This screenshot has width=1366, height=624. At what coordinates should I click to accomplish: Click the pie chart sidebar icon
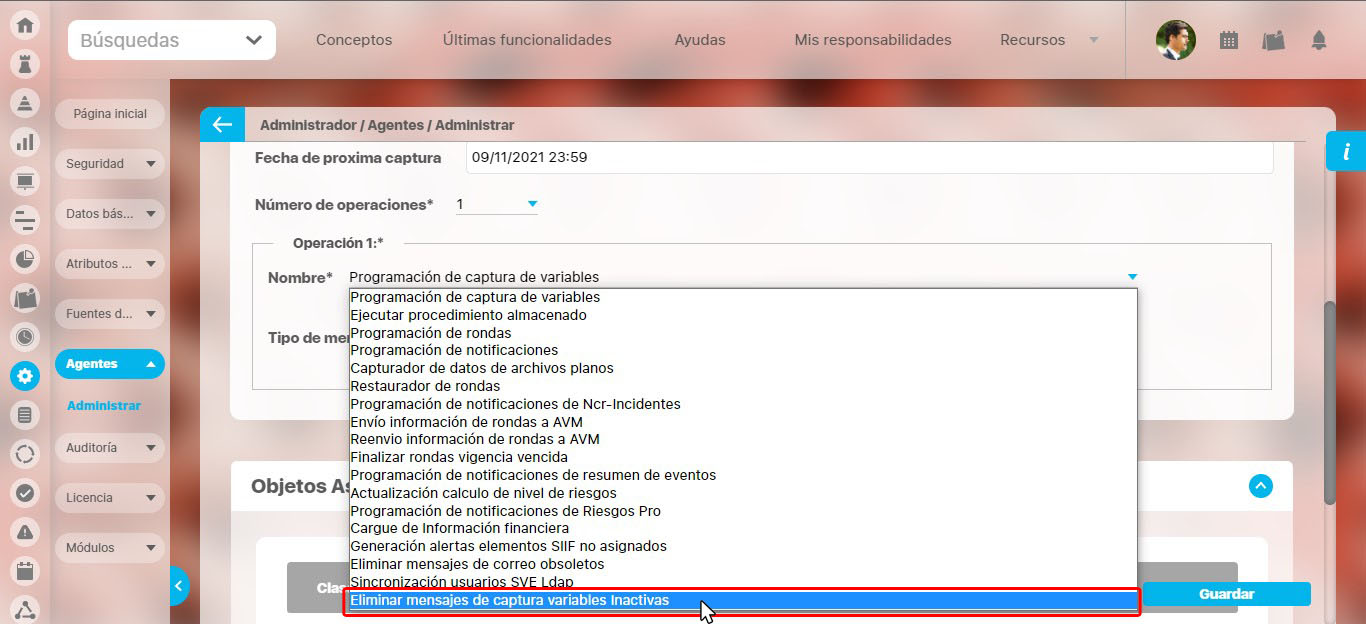(25, 259)
